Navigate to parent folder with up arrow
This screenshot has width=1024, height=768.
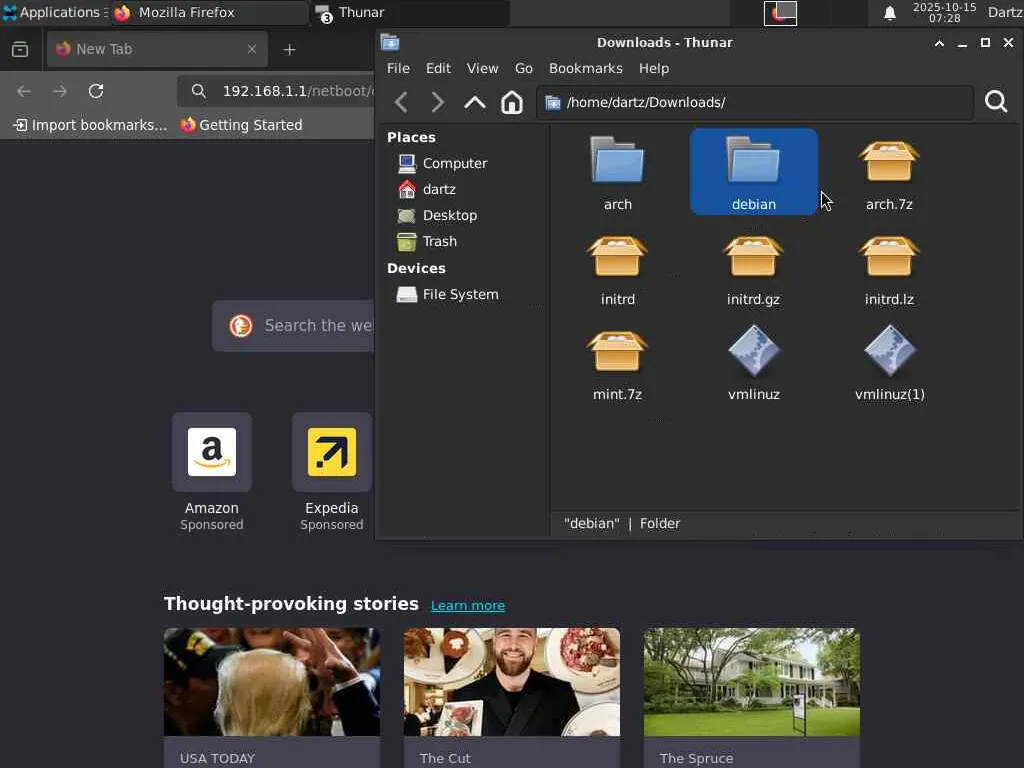coord(475,102)
